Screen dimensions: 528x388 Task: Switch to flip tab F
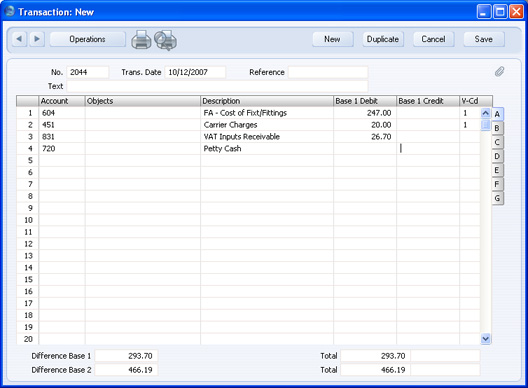497,184
